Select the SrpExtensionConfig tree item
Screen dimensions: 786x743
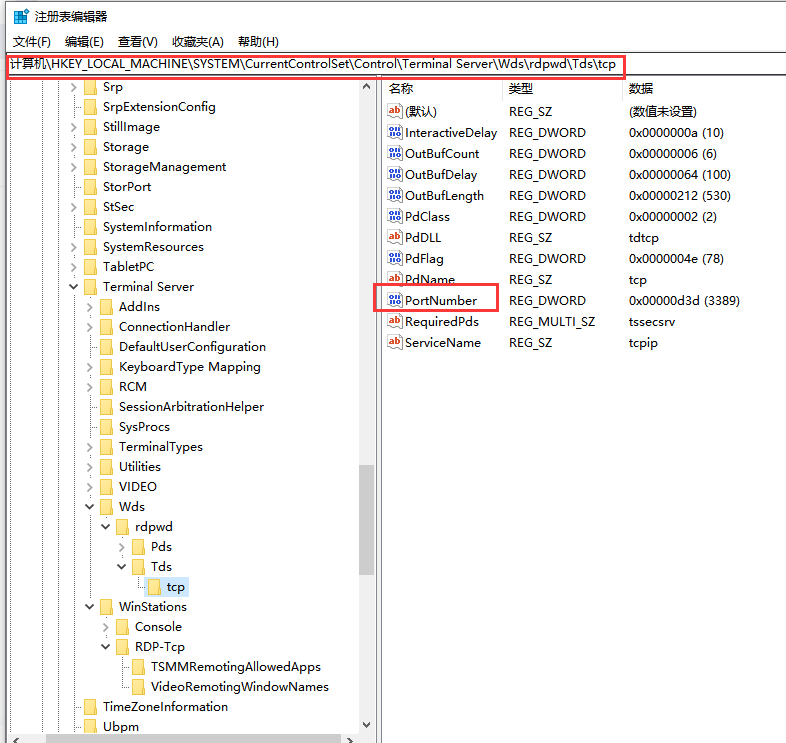click(159, 107)
